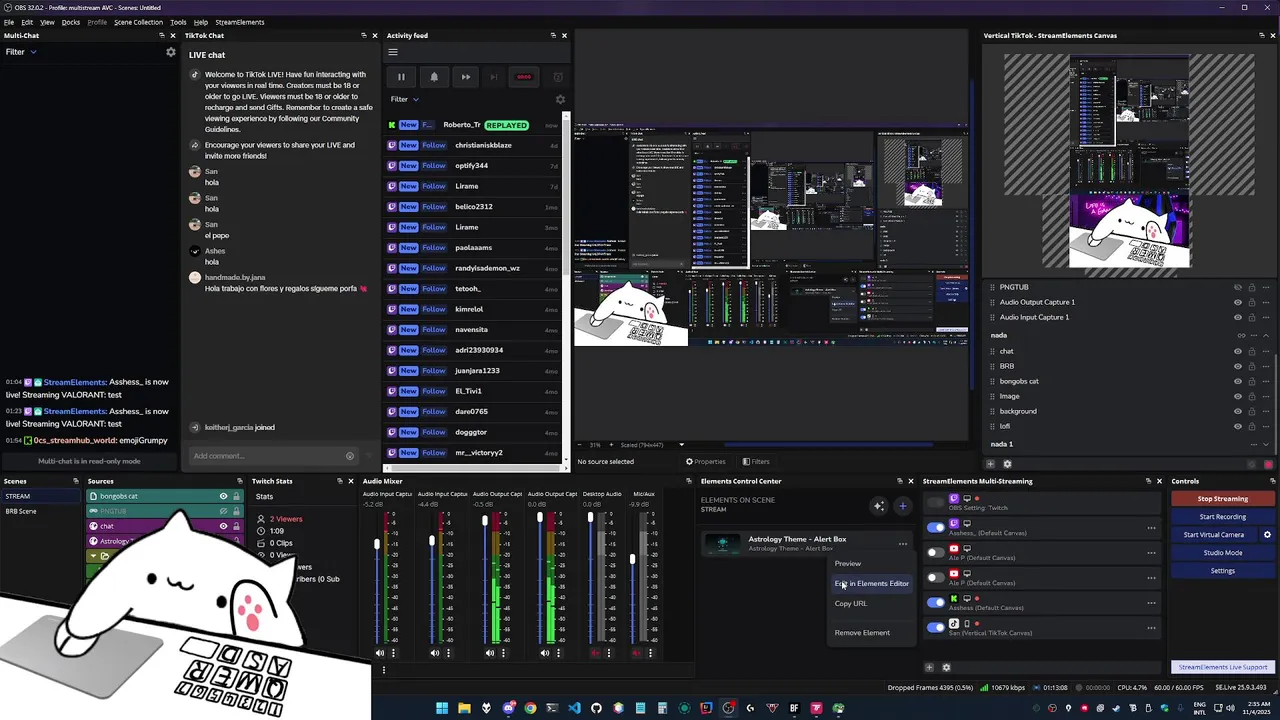Open options for Asshess Kick destination

[x=1151, y=603]
